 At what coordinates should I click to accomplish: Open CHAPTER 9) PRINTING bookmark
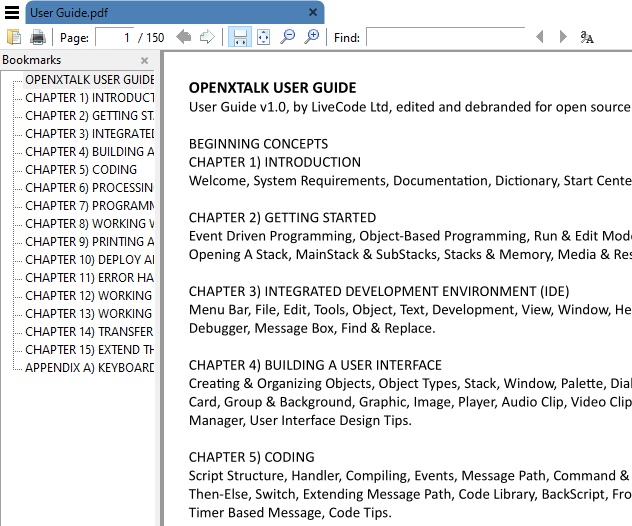(89, 241)
